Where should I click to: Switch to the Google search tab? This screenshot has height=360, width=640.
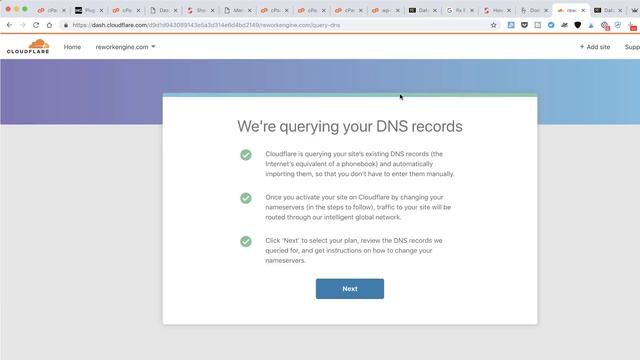460,10
